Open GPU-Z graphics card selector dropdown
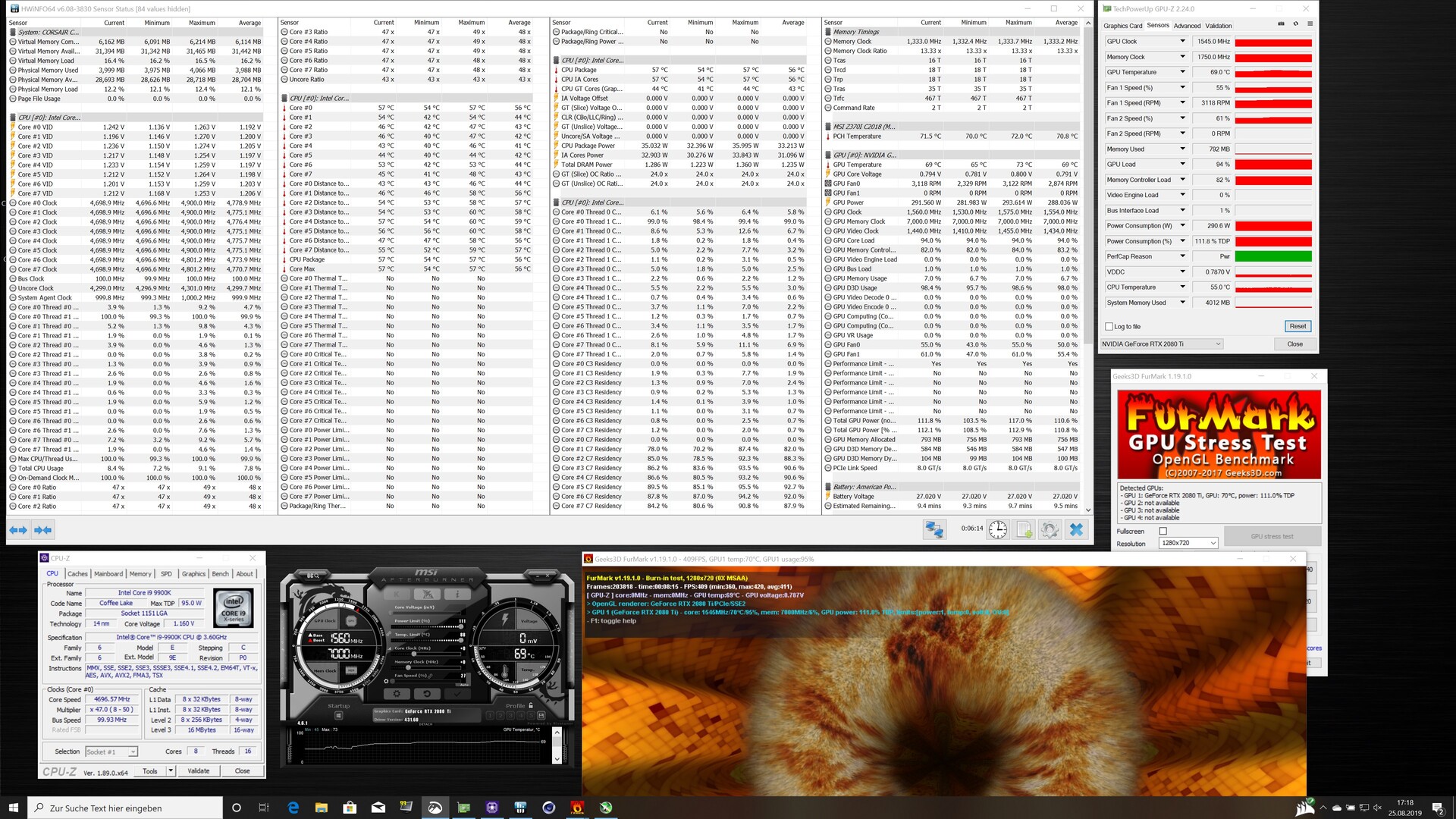 (x=1218, y=344)
